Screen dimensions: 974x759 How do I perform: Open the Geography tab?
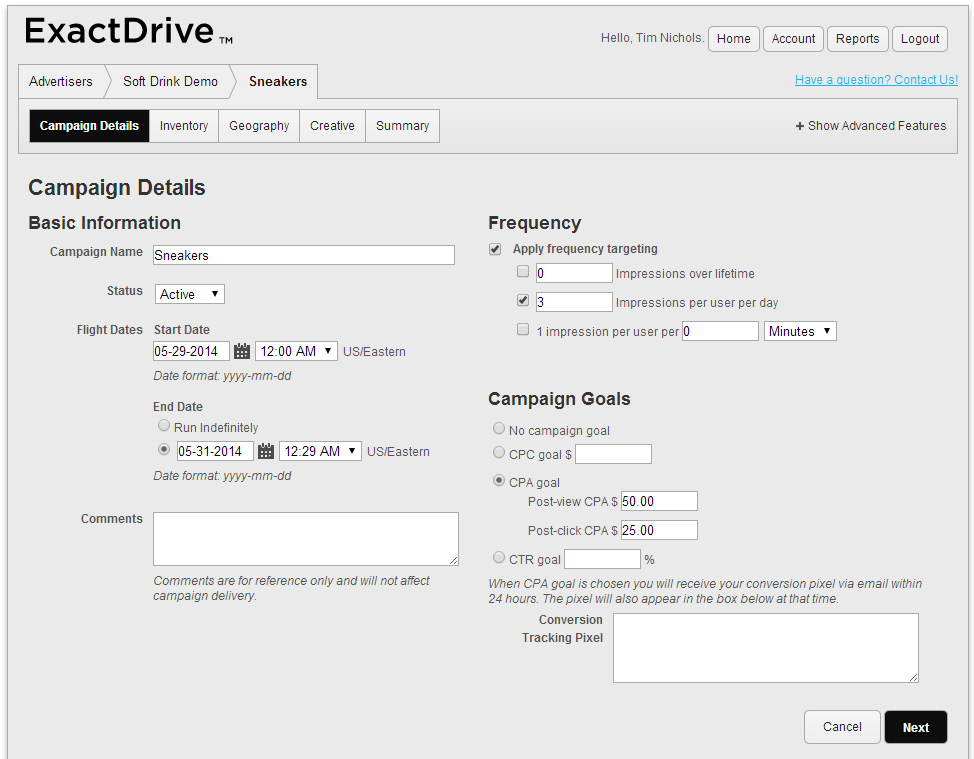pos(259,125)
